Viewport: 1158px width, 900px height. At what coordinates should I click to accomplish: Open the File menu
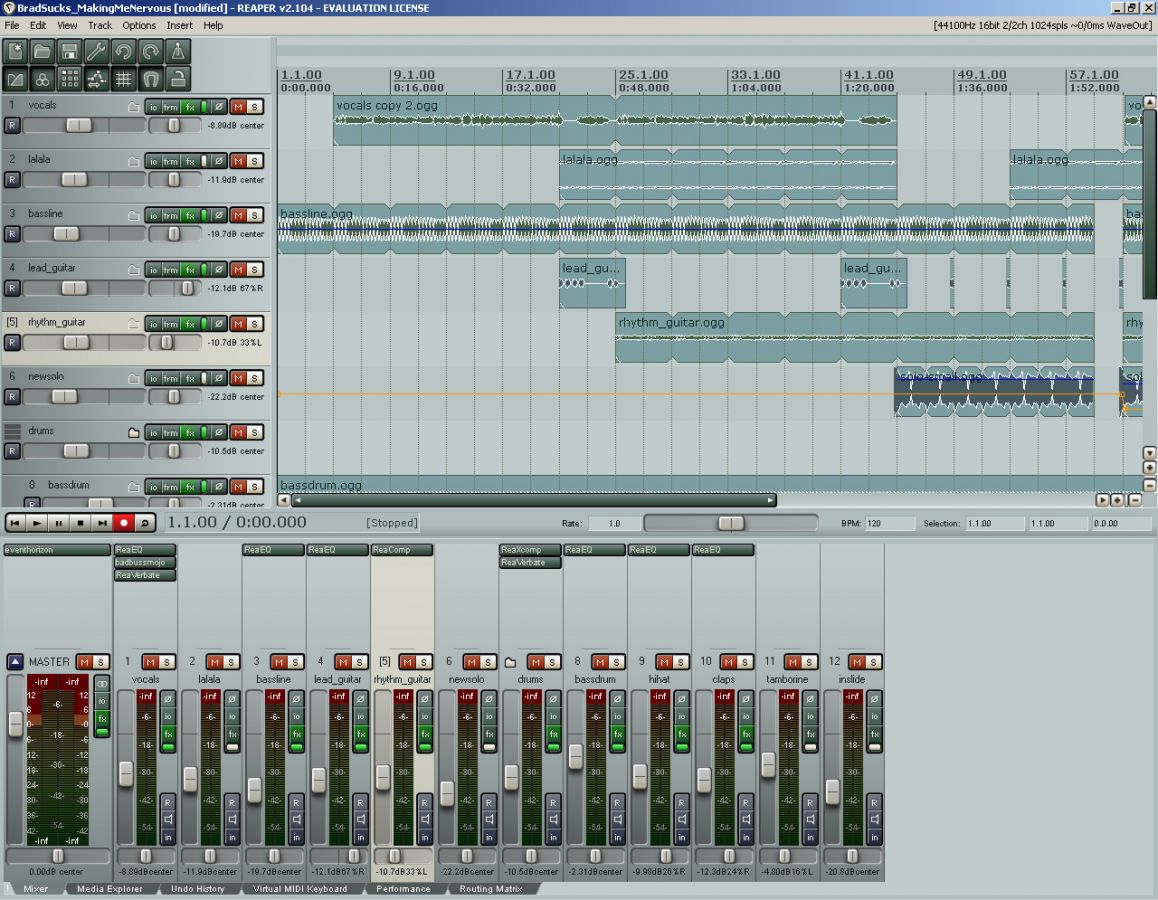click(x=12, y=25)
